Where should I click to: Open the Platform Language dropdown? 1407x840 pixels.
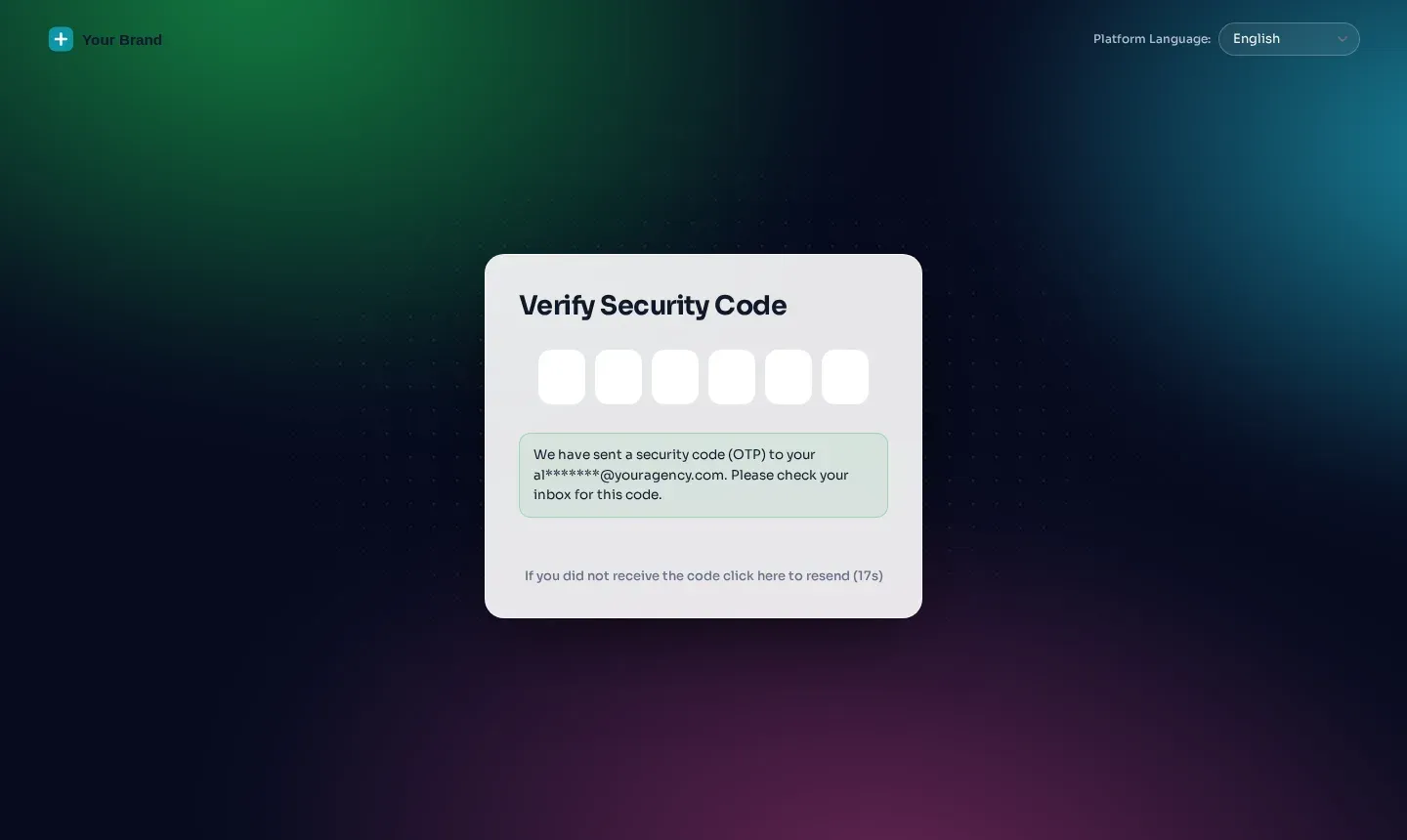pyautogui.click(x=1289, y=39)
